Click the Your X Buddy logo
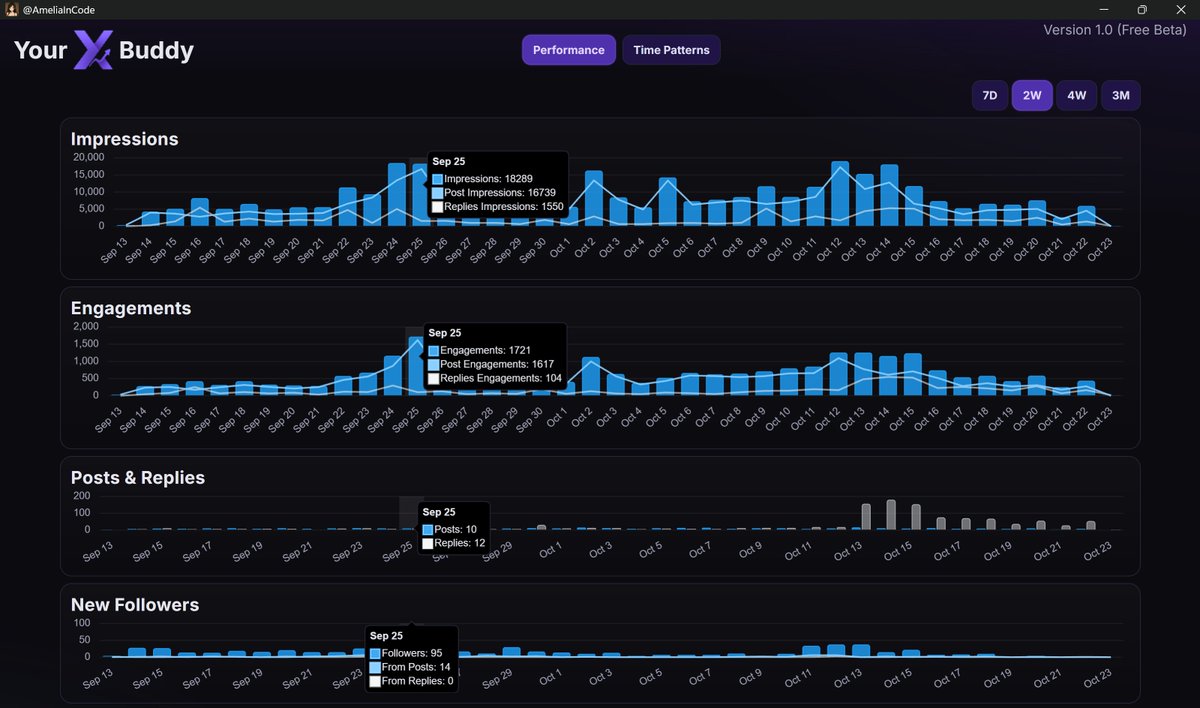The image size is (1200, 708). [x=104, y=50]
